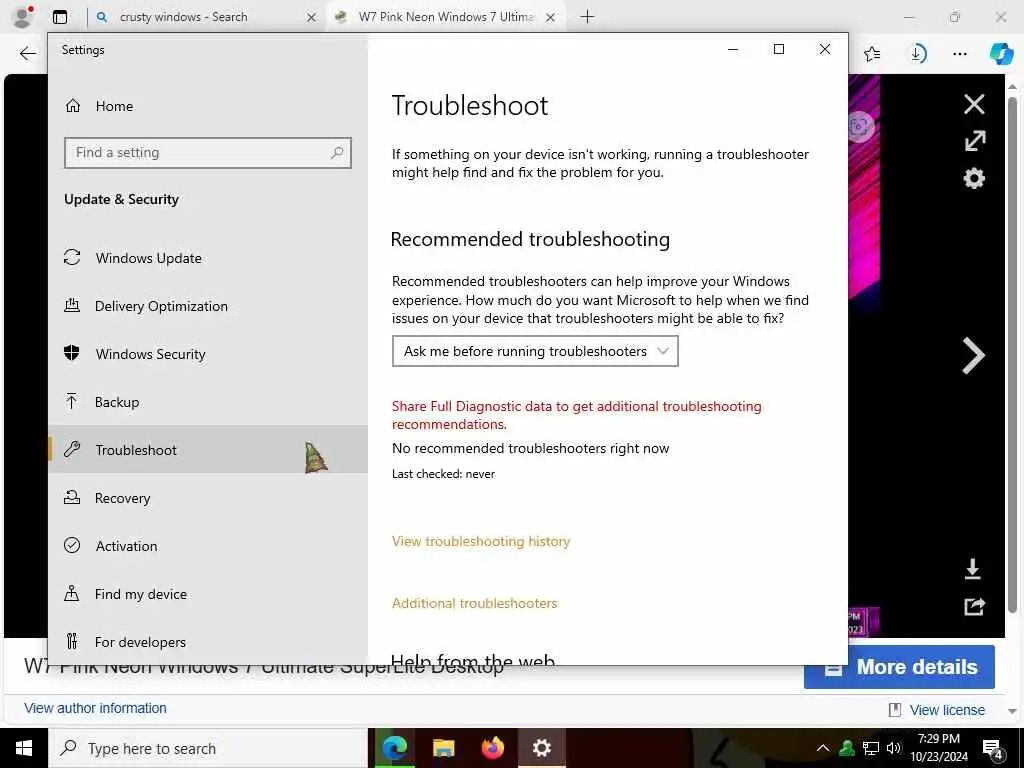Click the Troubleshoot wrench icon
The height and width of the screenshot is (768, 1024).
[x=72, y=449]
